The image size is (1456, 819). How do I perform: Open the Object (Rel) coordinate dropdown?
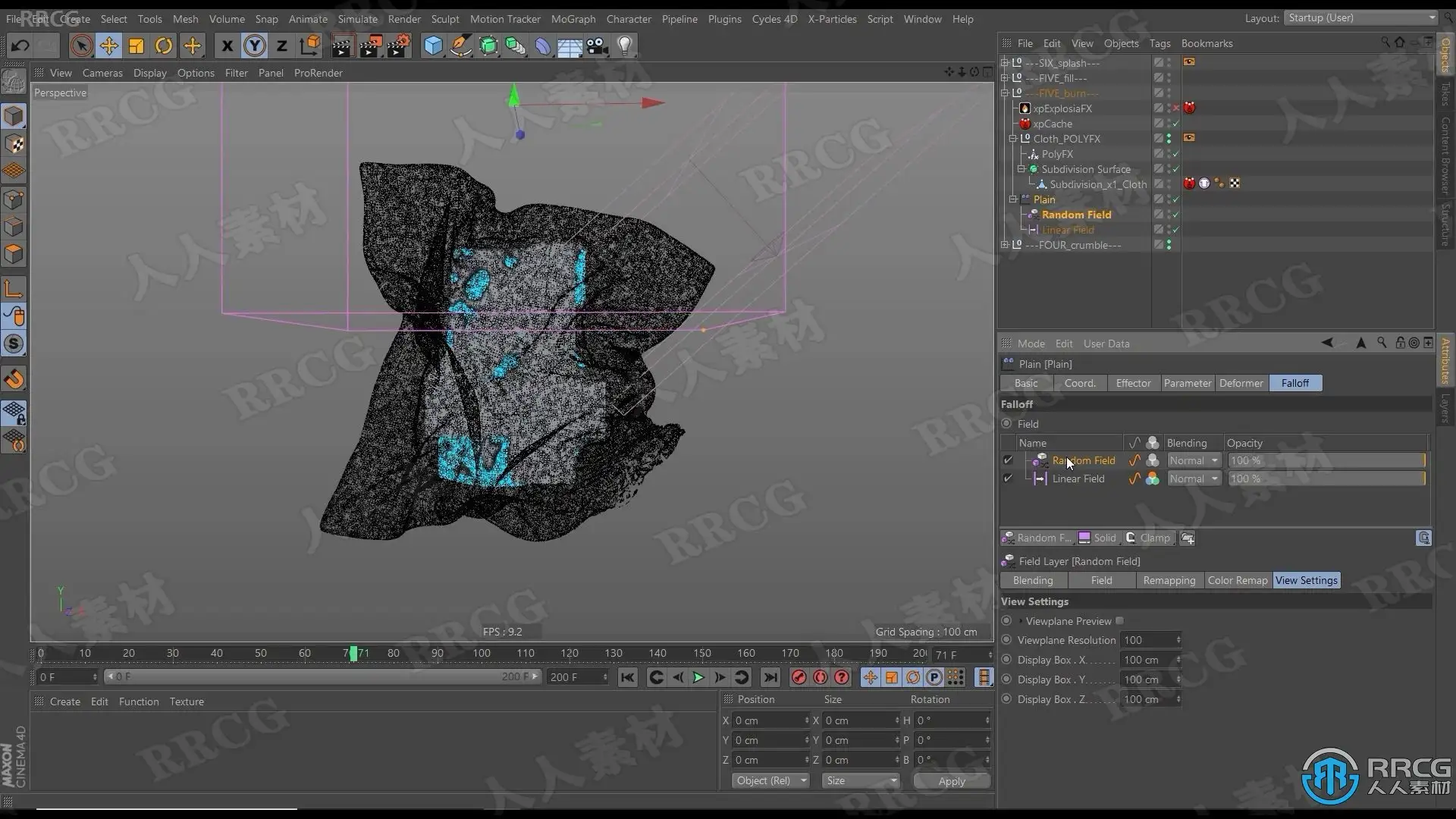coord(770,780)
